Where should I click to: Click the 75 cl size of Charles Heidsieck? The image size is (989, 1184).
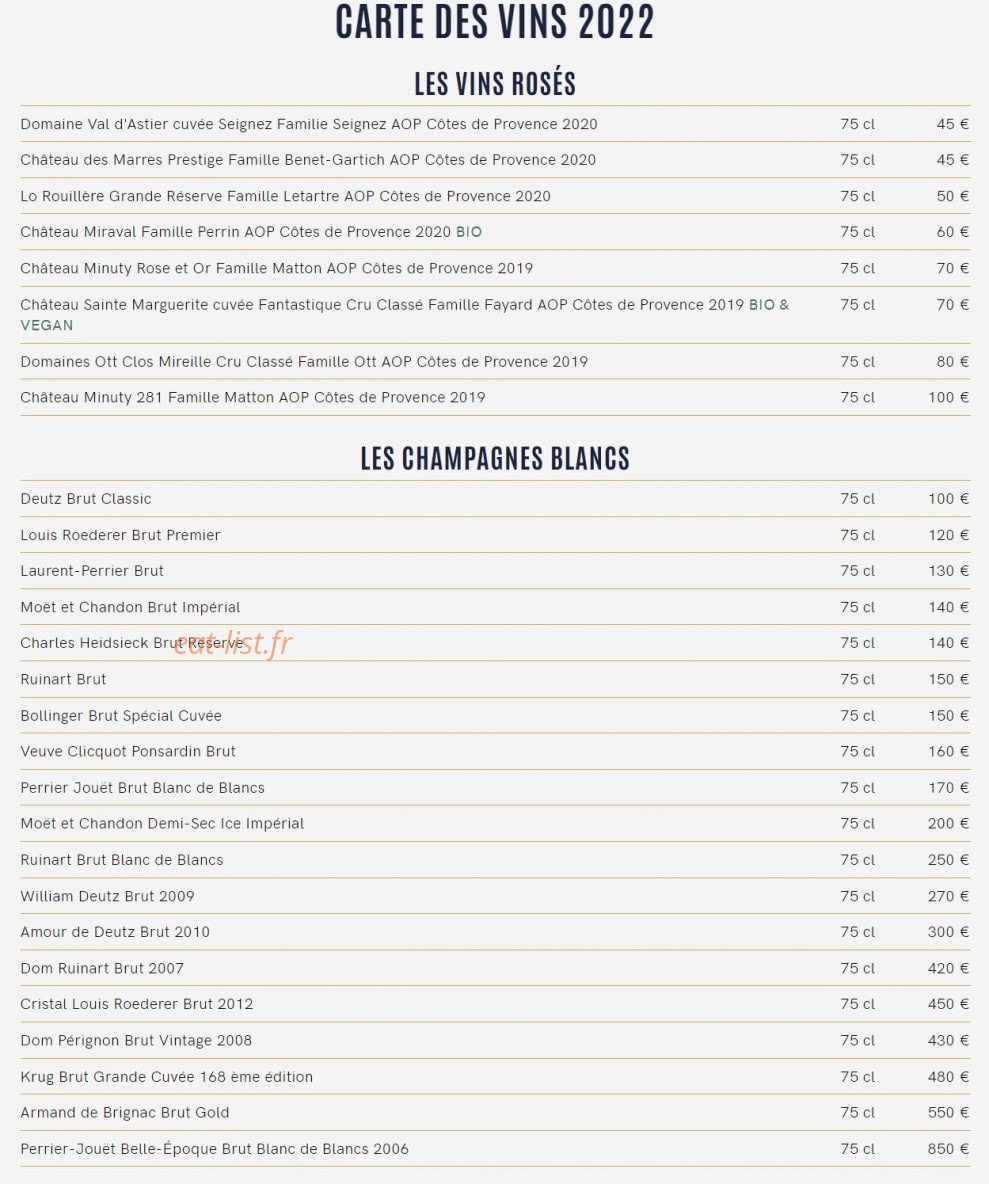(858, 643)
